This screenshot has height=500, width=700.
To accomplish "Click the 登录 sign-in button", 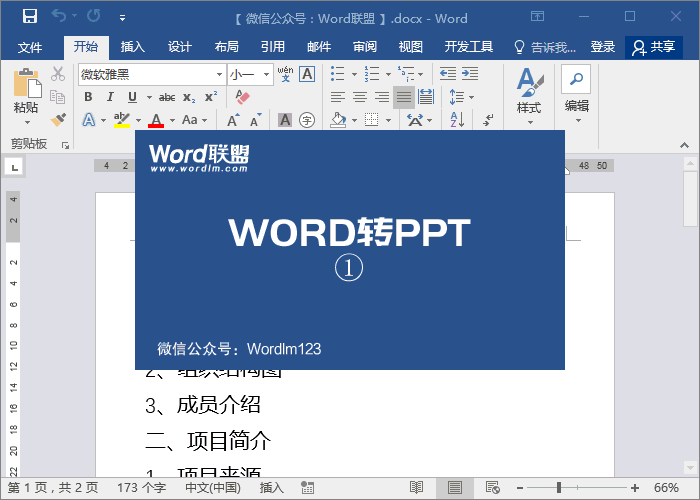I will click(x=603, y=47).
